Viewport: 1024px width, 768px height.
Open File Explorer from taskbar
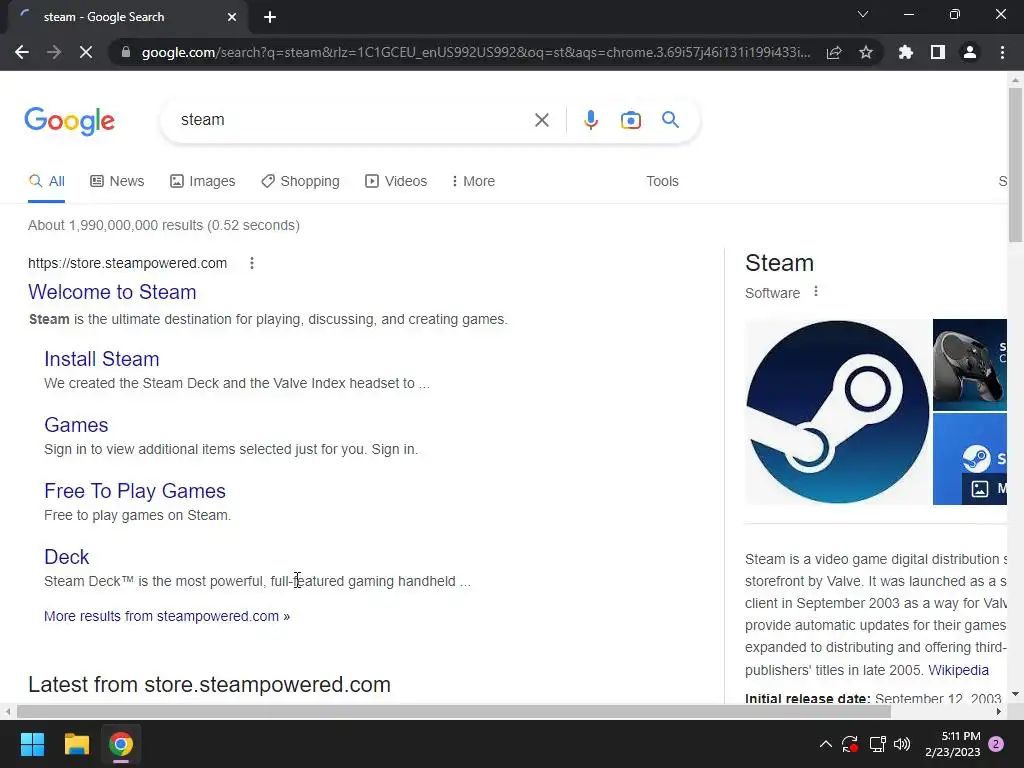click(76, 744)
